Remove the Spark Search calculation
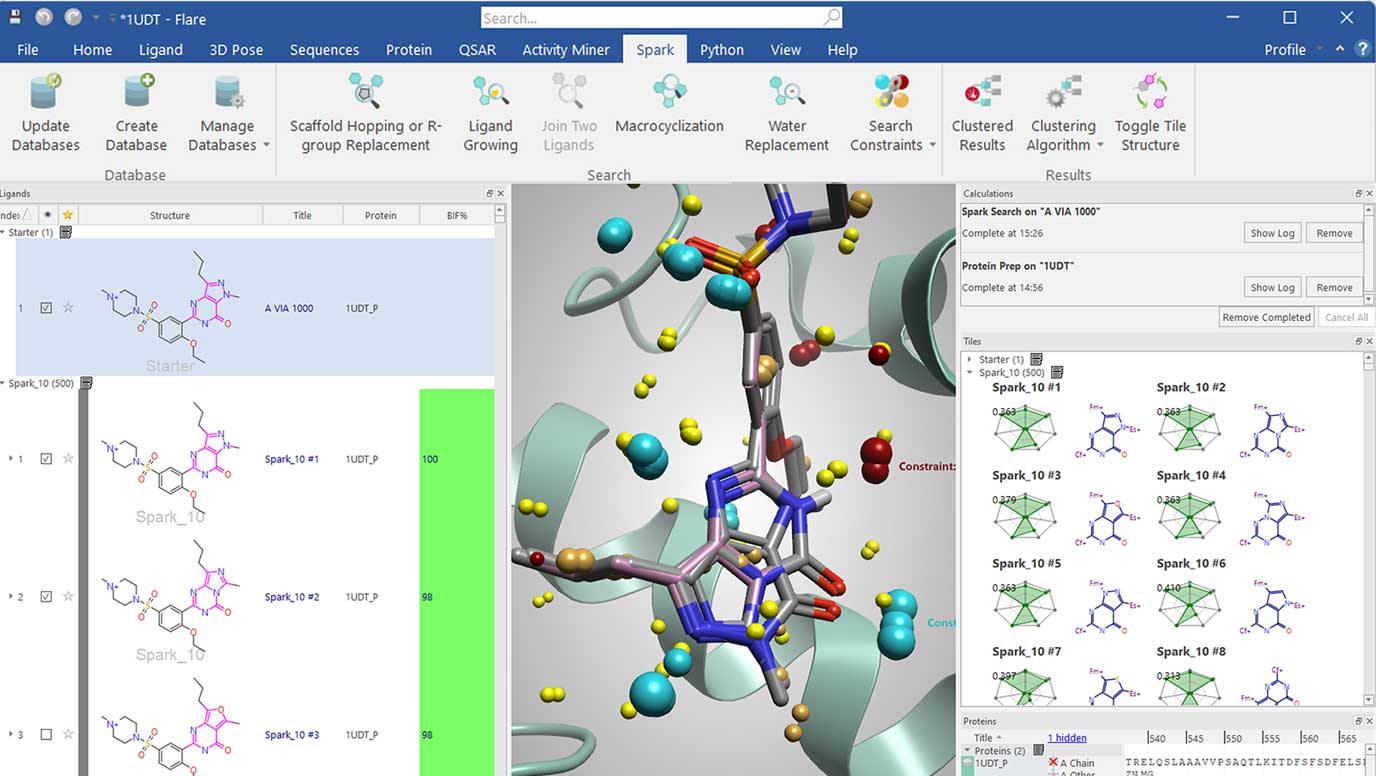 tap(1334, 233)
